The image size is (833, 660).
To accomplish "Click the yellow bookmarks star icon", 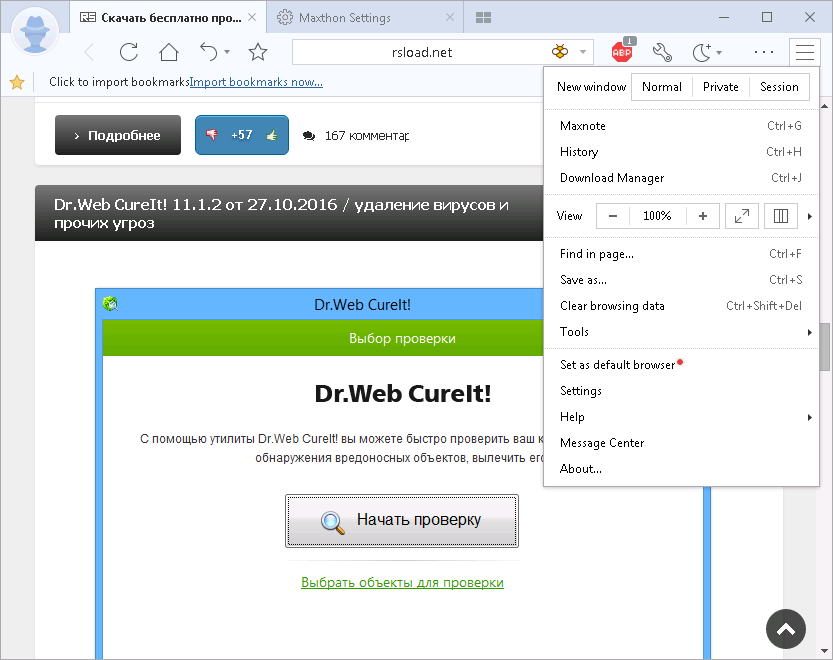I will coord(17,82).
